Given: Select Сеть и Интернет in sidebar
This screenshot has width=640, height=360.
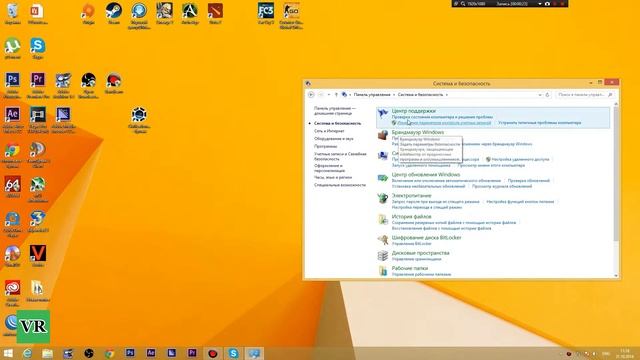Looking at the screenshot, I should click(329, 131).
